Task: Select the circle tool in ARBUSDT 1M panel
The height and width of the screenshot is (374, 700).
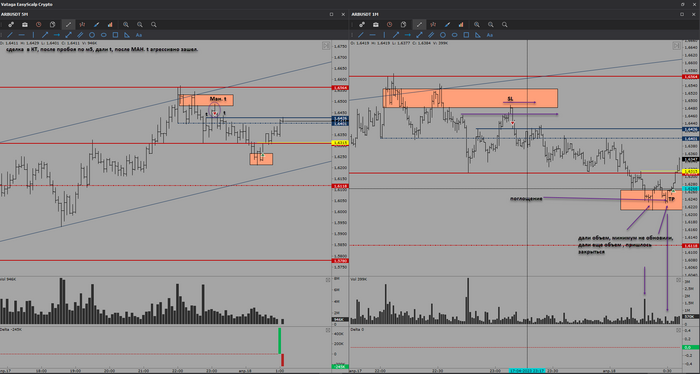Action: (442, 35)
